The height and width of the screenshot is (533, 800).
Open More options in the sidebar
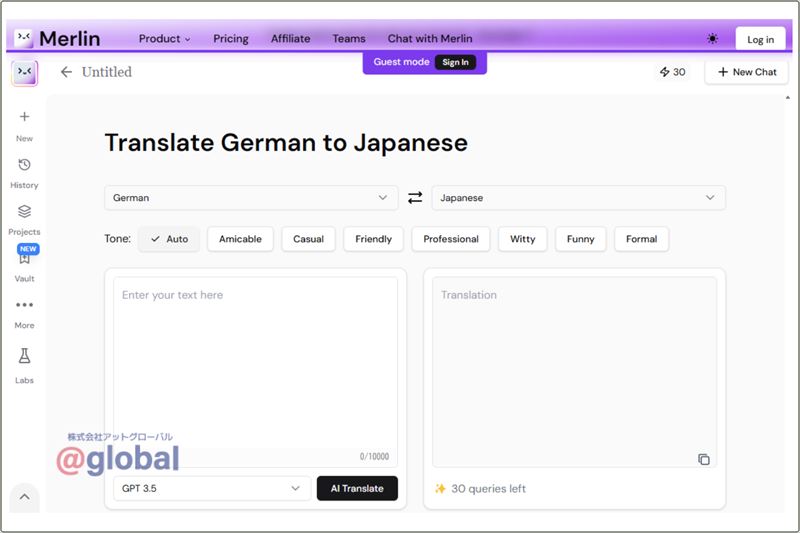tap(24, 314)
